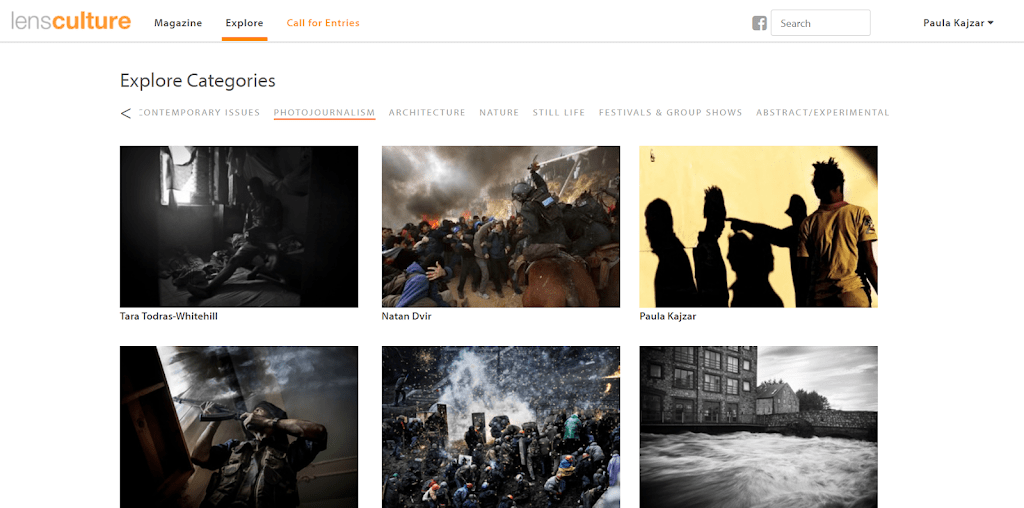Choose the Nature category
The width and height of the screenshot is (1024, 508).
(x=499, y=113)
